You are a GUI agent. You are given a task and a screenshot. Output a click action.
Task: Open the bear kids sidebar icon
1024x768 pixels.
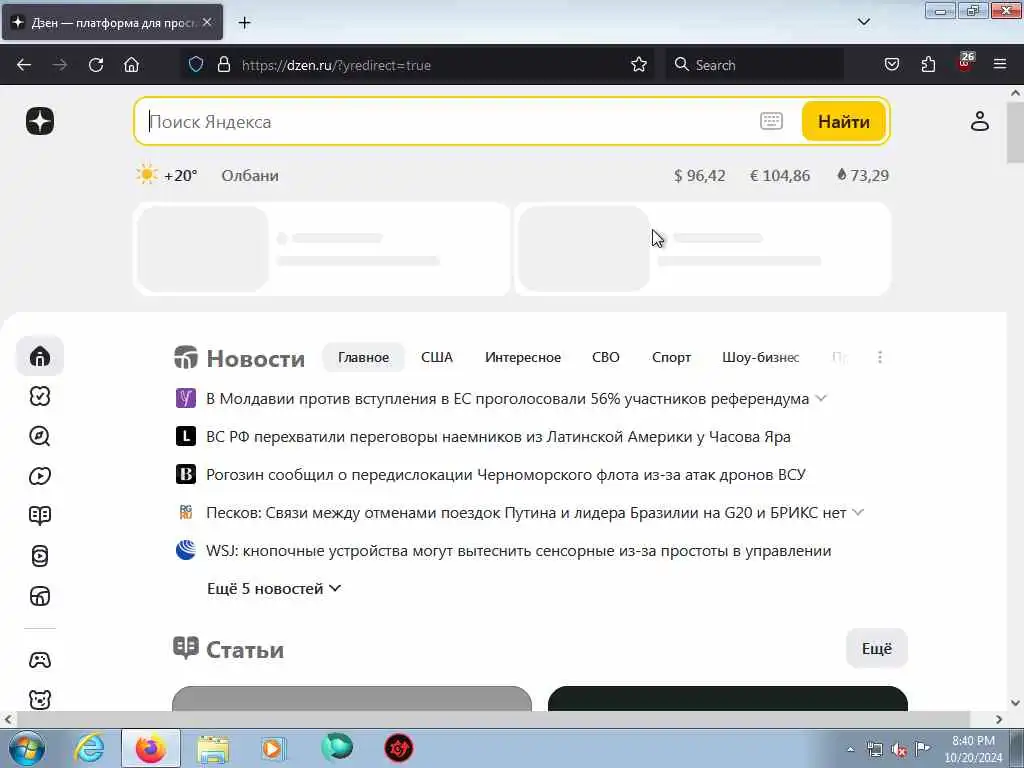tap(40, 700)
